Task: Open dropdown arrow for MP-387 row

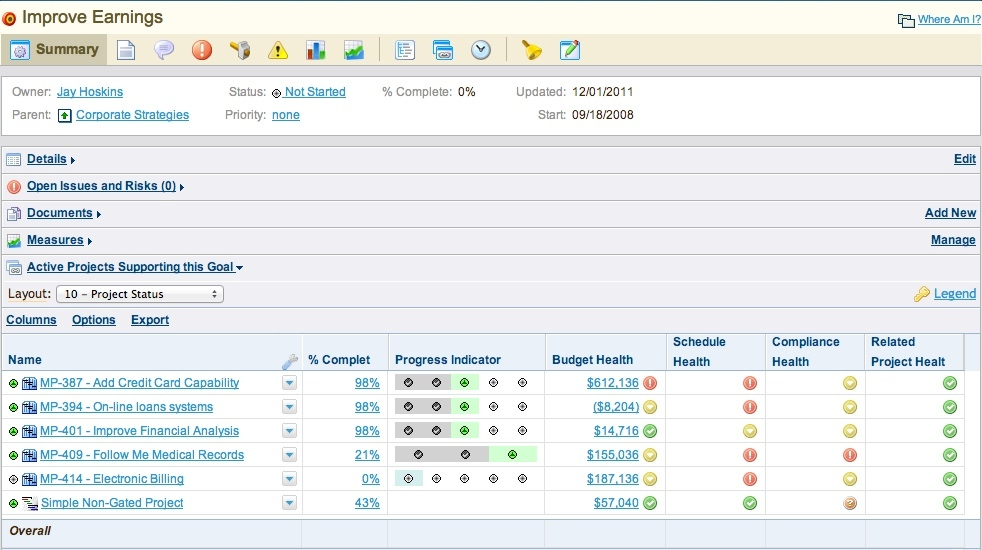Action: 289,383
